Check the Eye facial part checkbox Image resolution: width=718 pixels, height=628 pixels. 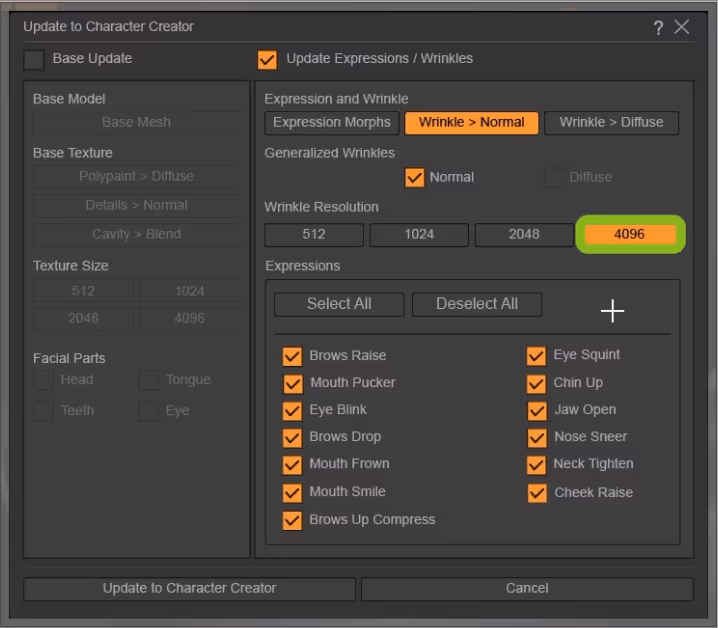pos(149,411)
